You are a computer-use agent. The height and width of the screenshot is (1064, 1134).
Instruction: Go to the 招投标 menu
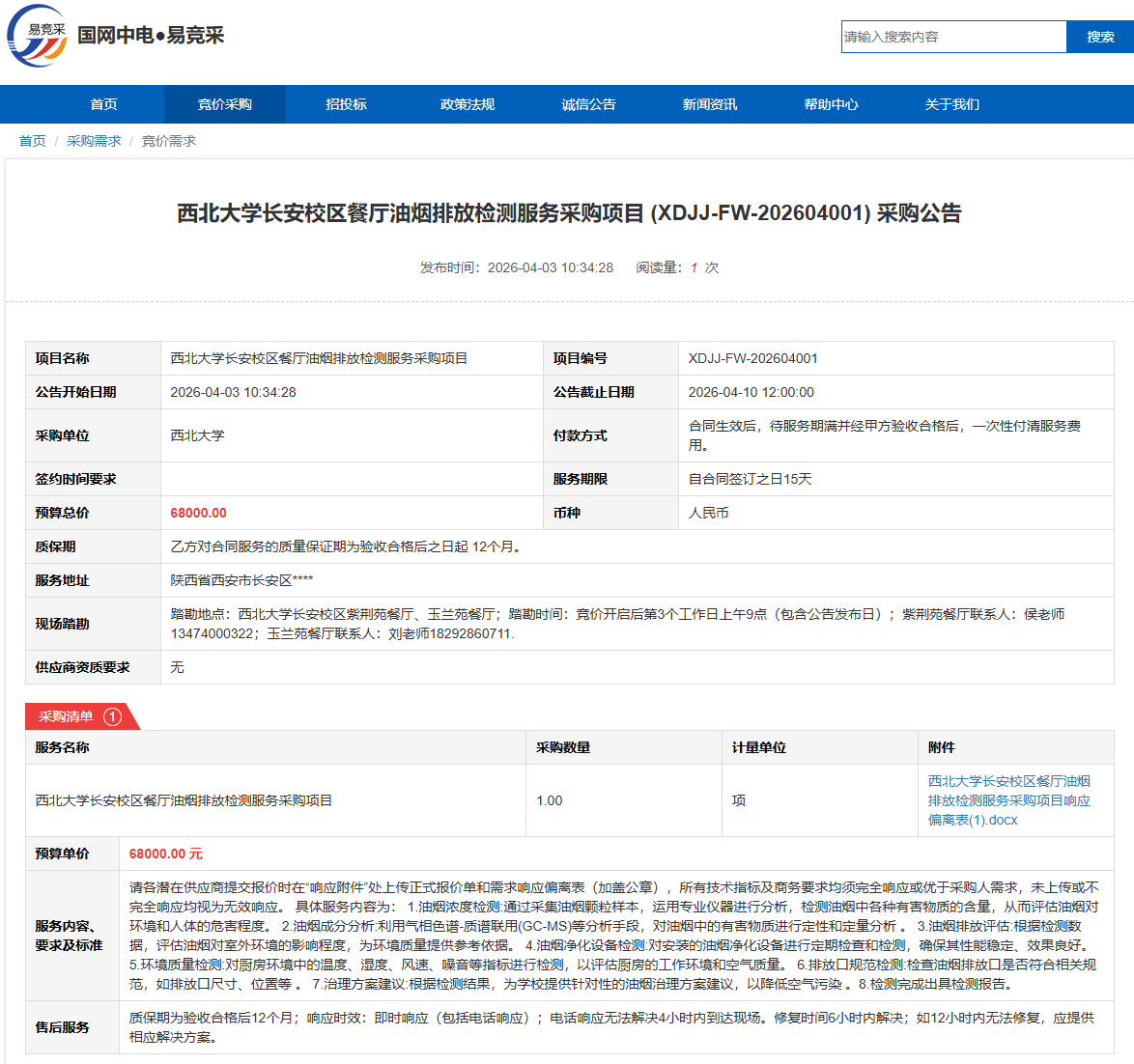click(x=346, y=104)
